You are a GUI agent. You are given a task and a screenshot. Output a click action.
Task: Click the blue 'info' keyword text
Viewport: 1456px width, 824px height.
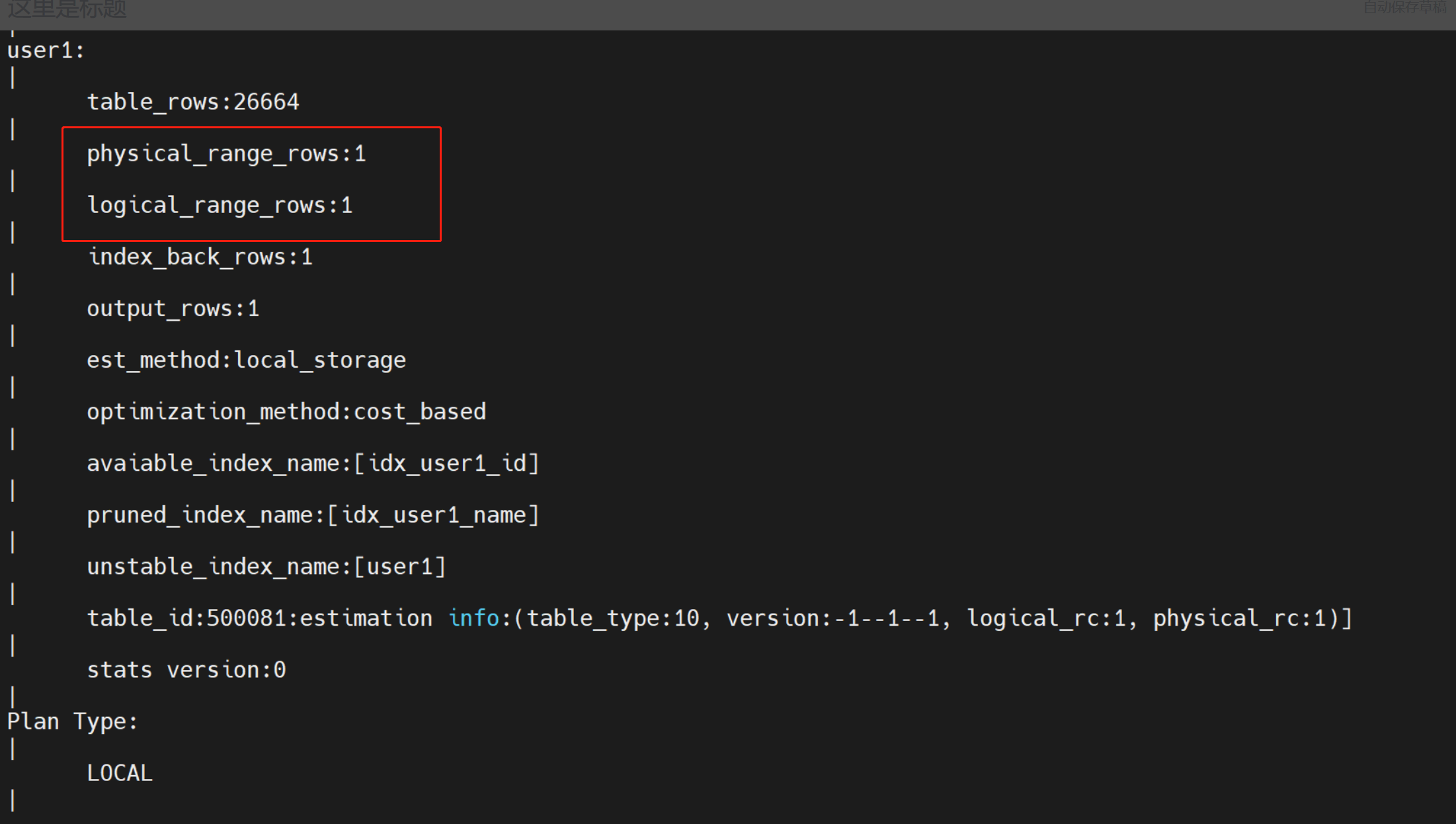473,618
